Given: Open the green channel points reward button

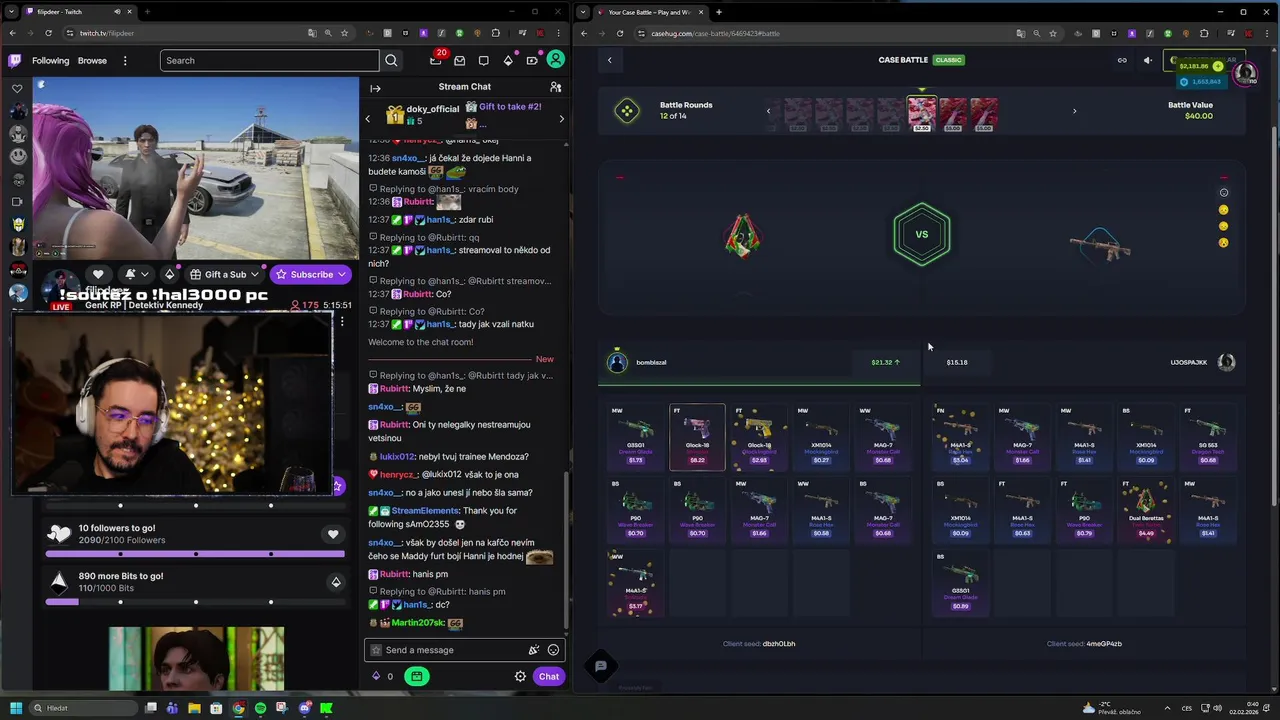Looking at the screenshot, I should pos(417,676).
